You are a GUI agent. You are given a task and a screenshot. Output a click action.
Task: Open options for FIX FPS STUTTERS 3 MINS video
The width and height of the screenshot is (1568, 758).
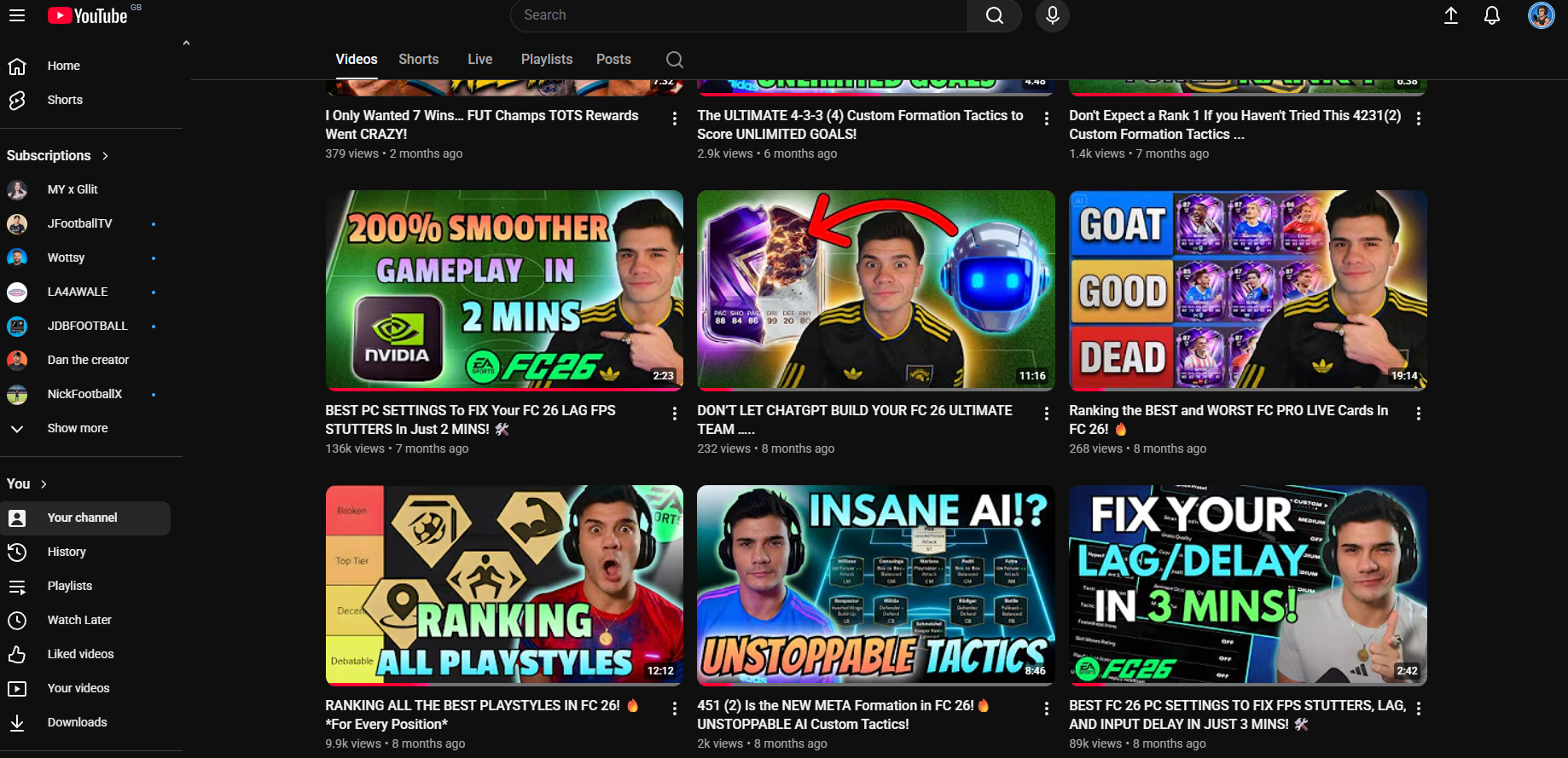click(1419, 709)
